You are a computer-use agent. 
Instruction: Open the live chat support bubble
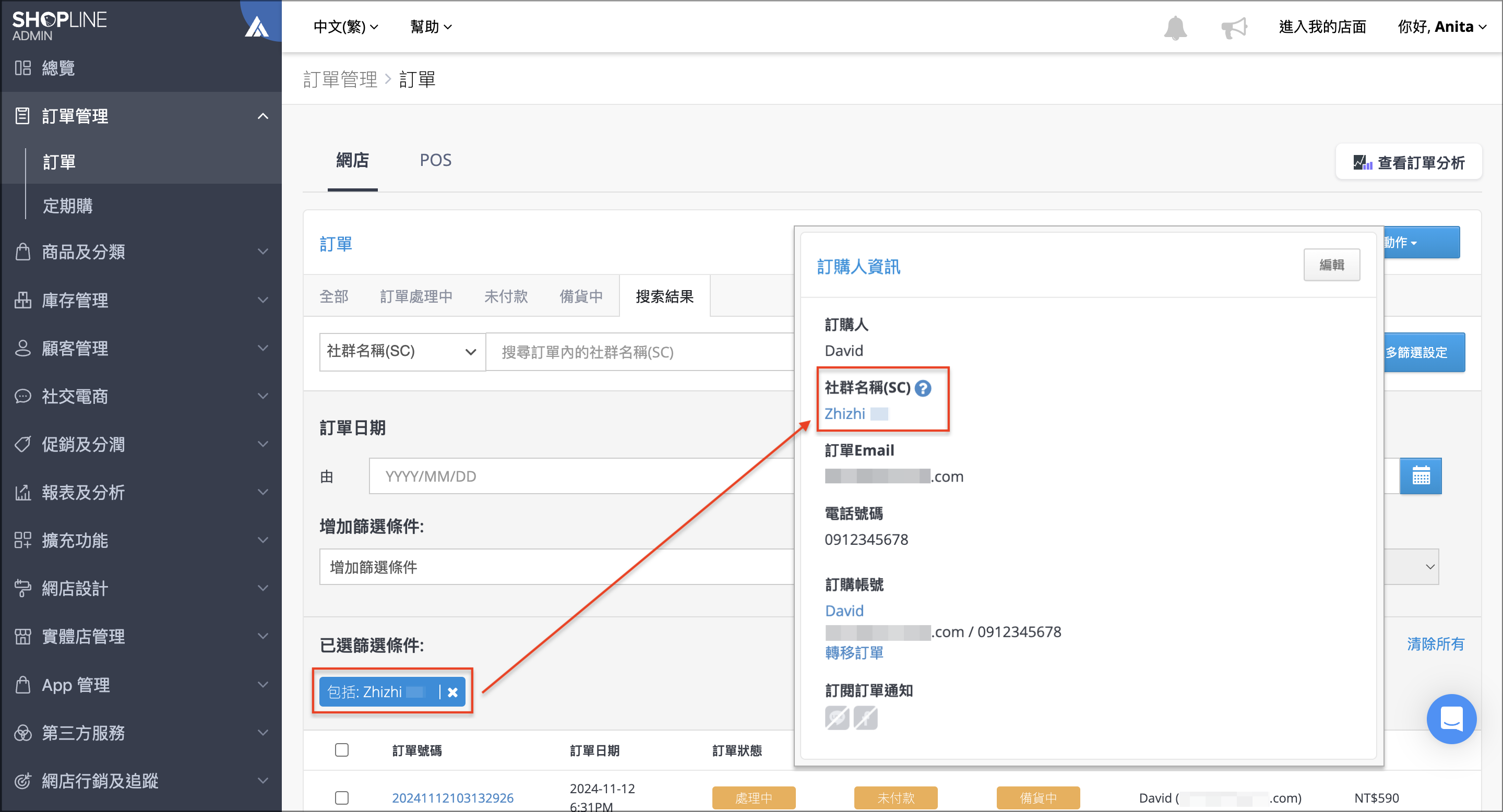(x=1451, y=718)
